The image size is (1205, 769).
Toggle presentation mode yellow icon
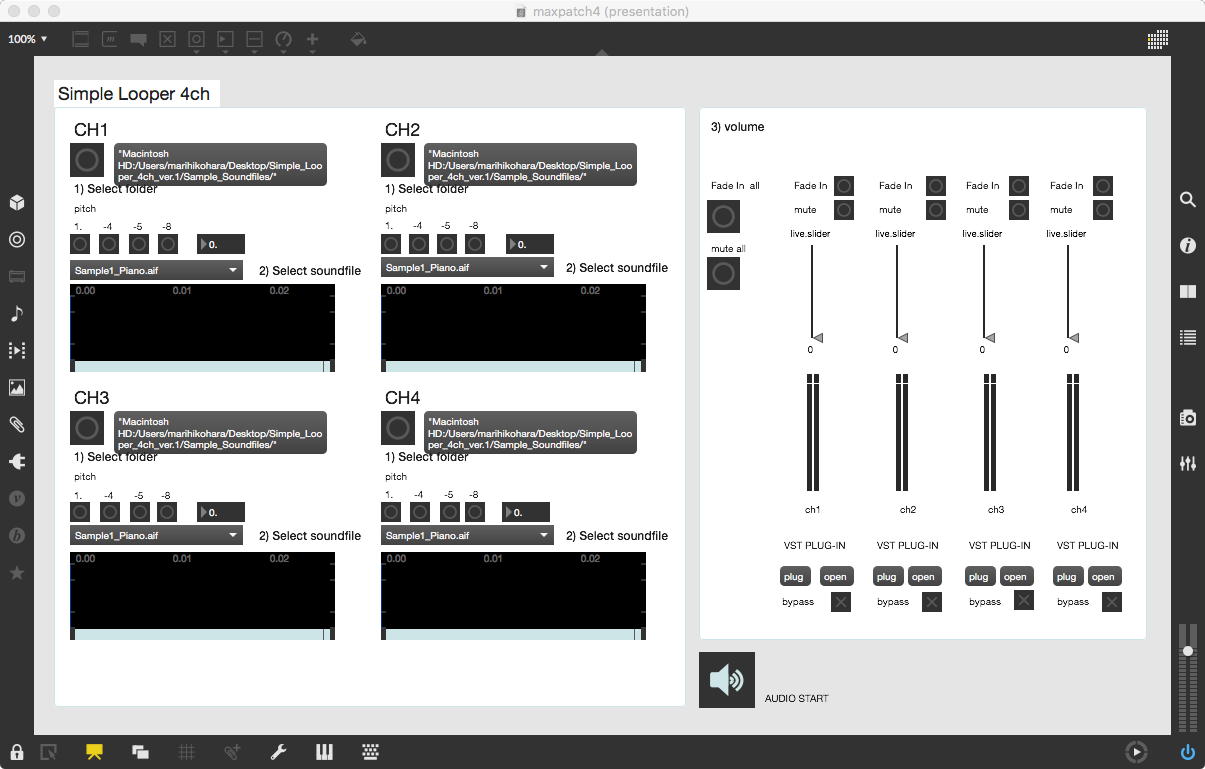tap(94, 752)
